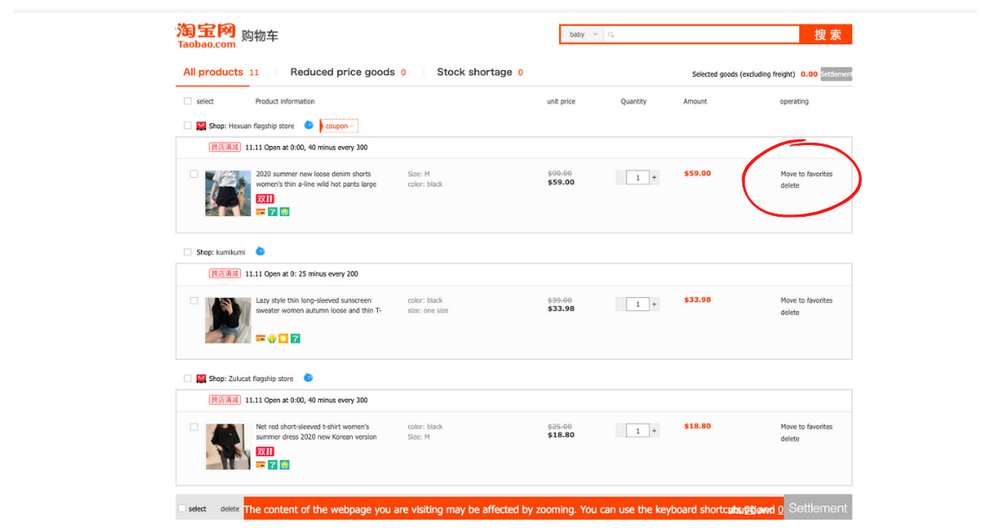The image size is (1000, 528).
Task: Click the green 7-day return icon under denim shorts
Action: [x=272, y=212]
